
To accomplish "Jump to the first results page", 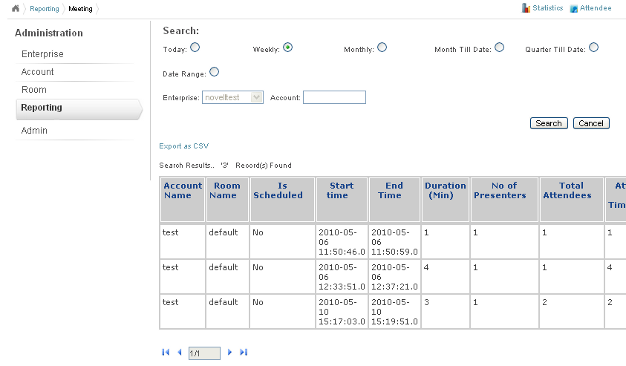I will (x=165, y=352).
